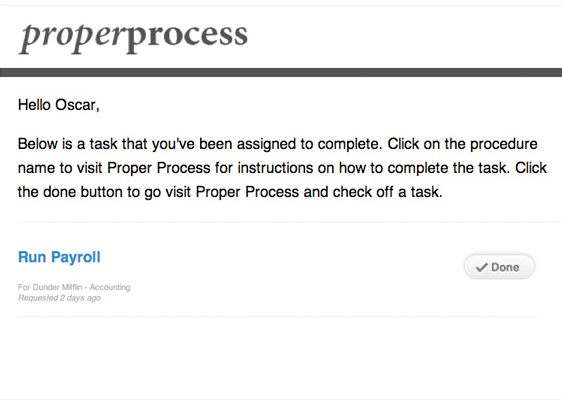Click the 'procedure' word in instructions

[504, 144]
